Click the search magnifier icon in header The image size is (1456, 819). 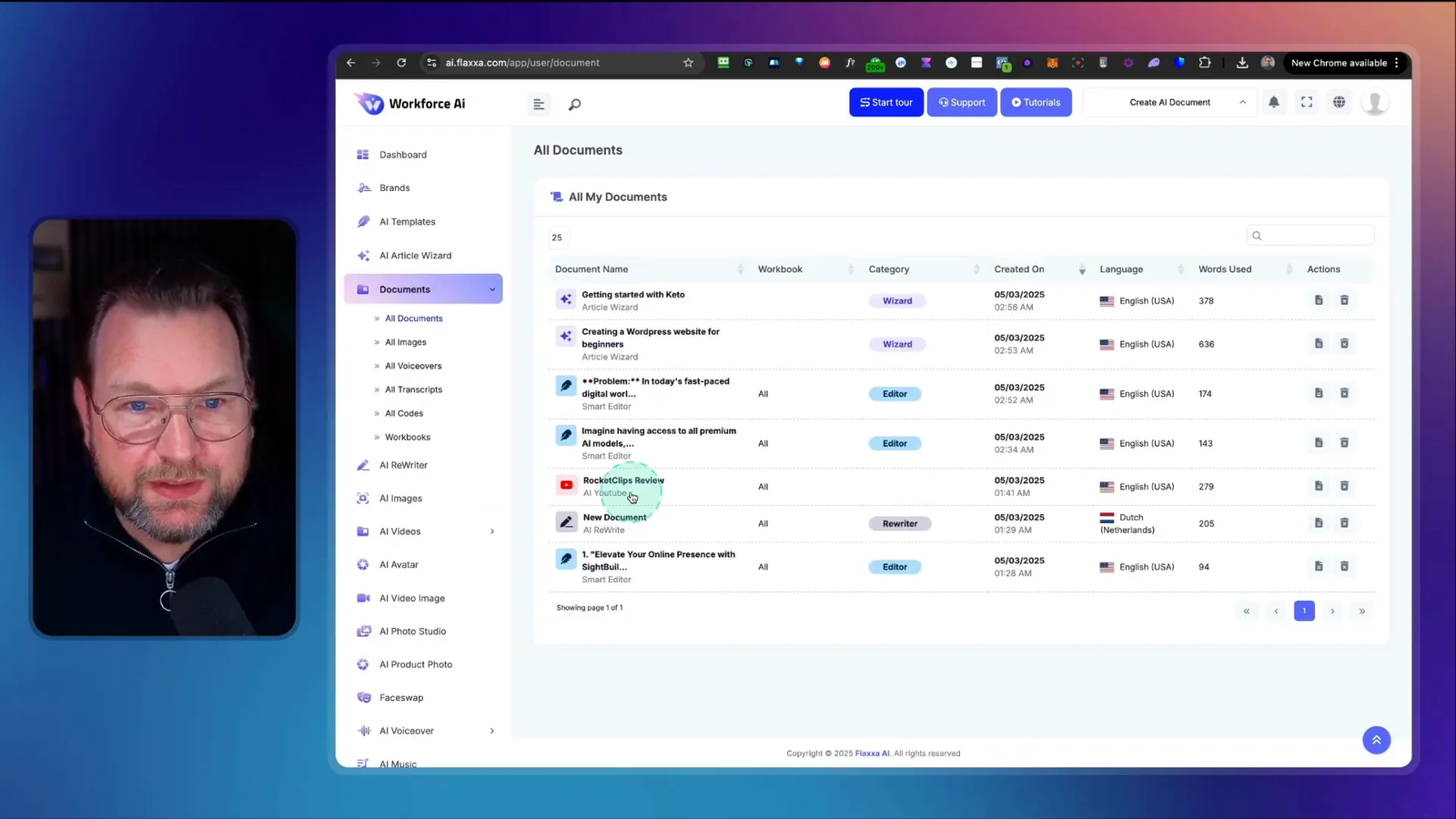click(574, 105)
